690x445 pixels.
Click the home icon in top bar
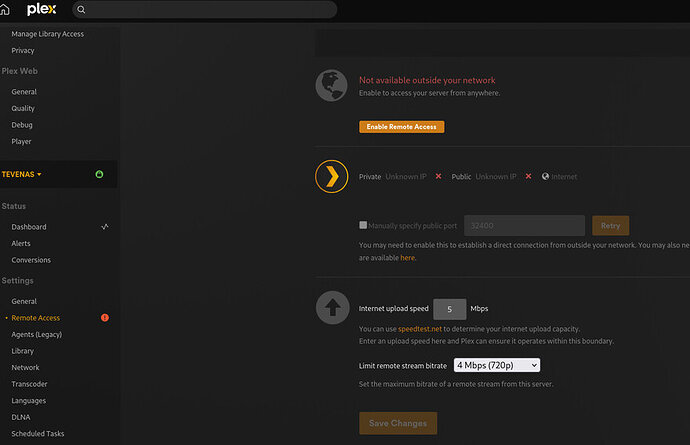pos(4,9)
